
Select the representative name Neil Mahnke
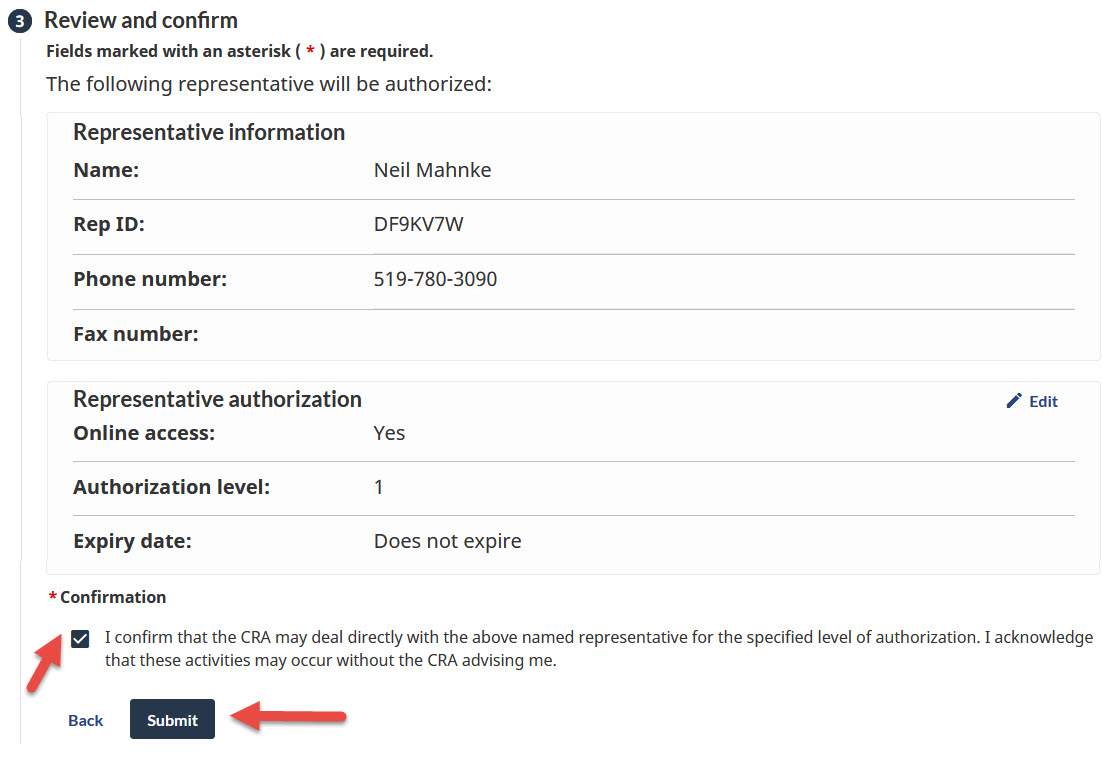(432, 170)
